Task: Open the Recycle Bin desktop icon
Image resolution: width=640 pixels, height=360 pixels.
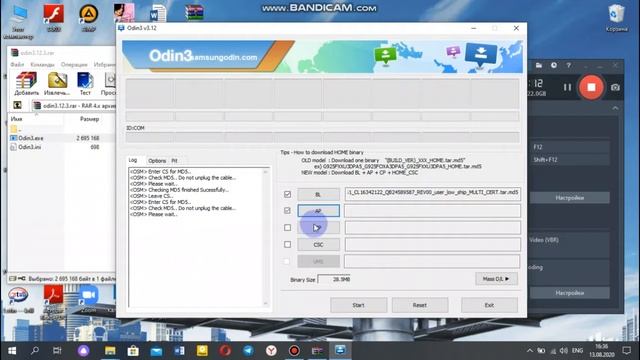Action: coord(616,18)
